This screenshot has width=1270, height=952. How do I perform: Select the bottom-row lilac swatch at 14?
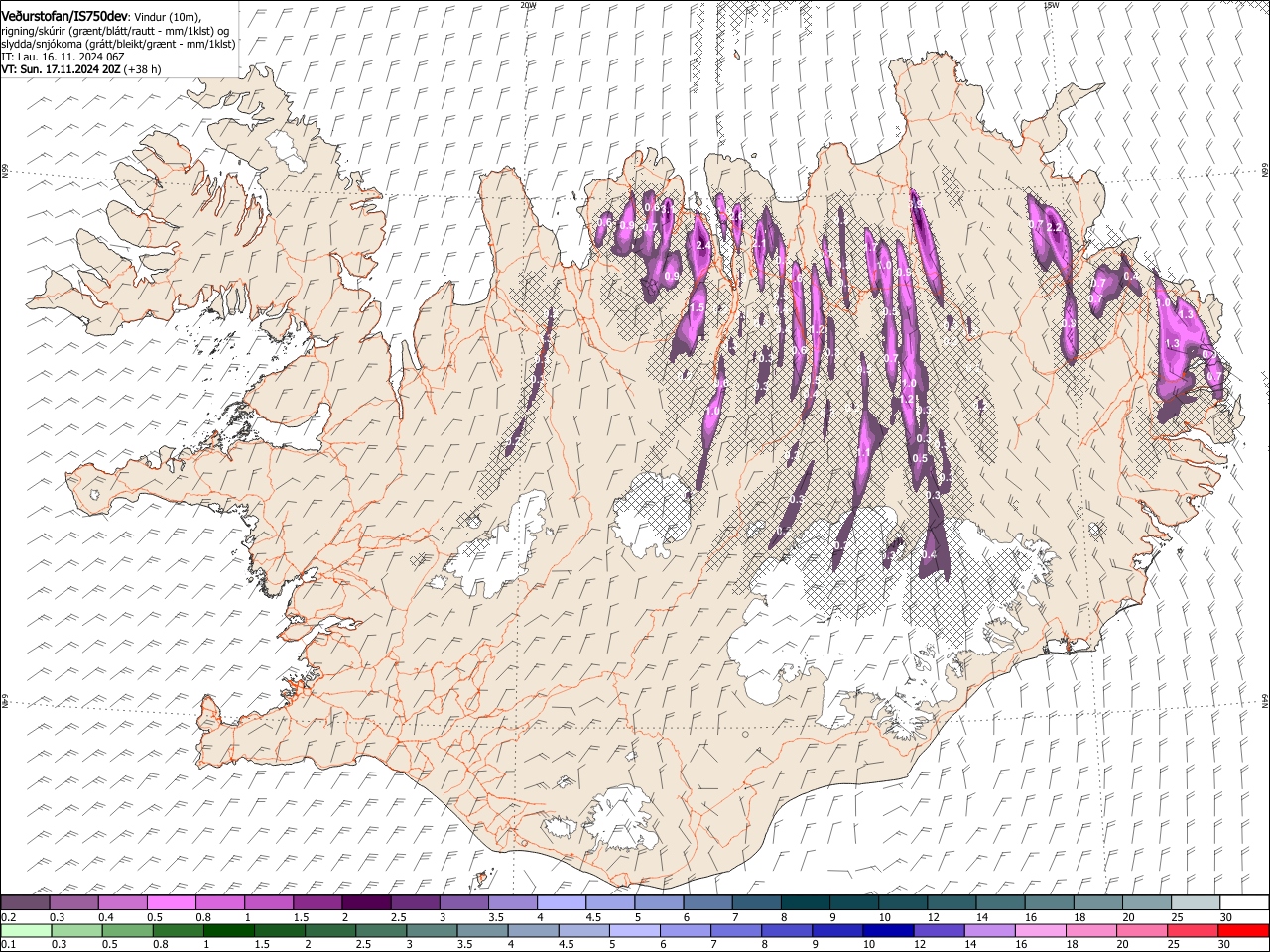click(x=988, y=931)
